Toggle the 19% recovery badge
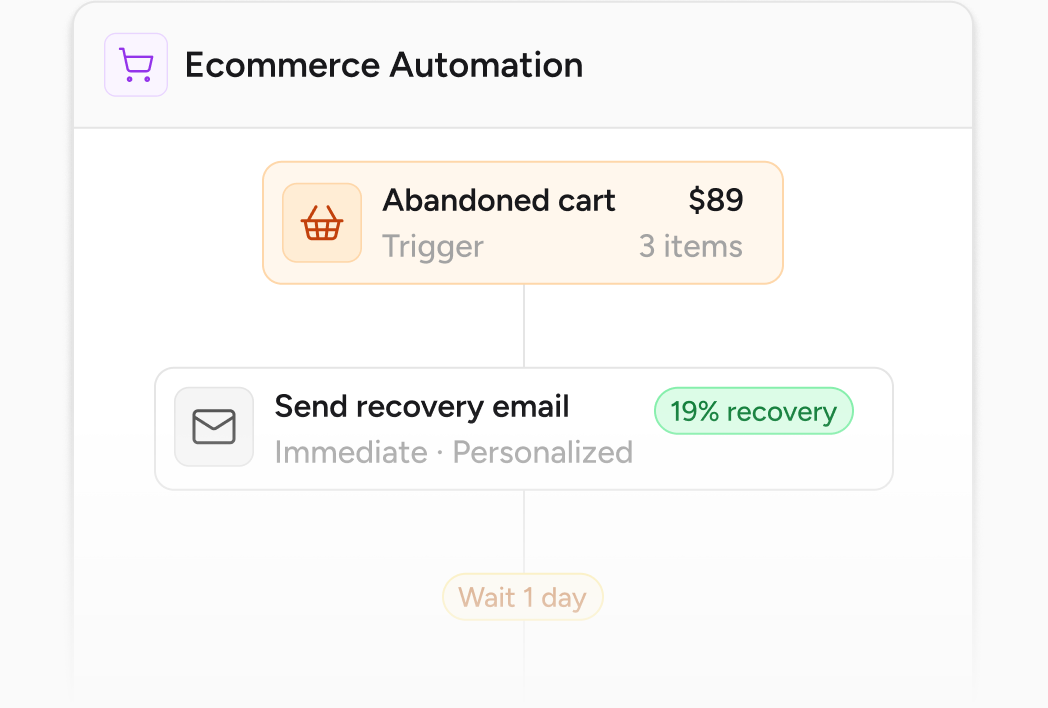The width and height of the screenshot is (1048, 708). 753,410
